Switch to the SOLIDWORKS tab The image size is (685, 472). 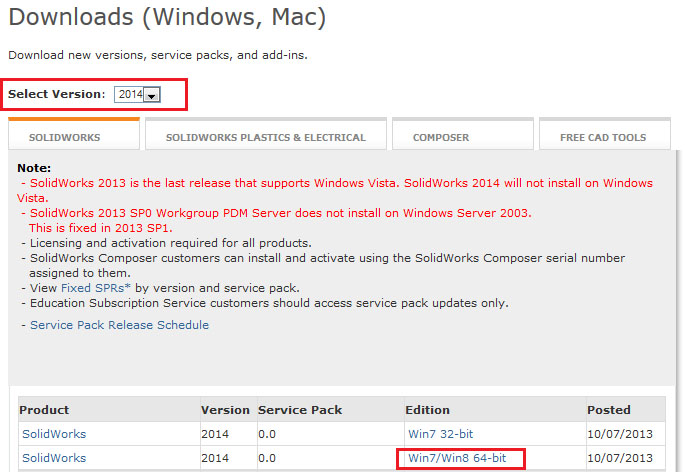click(x=64, y=137)
